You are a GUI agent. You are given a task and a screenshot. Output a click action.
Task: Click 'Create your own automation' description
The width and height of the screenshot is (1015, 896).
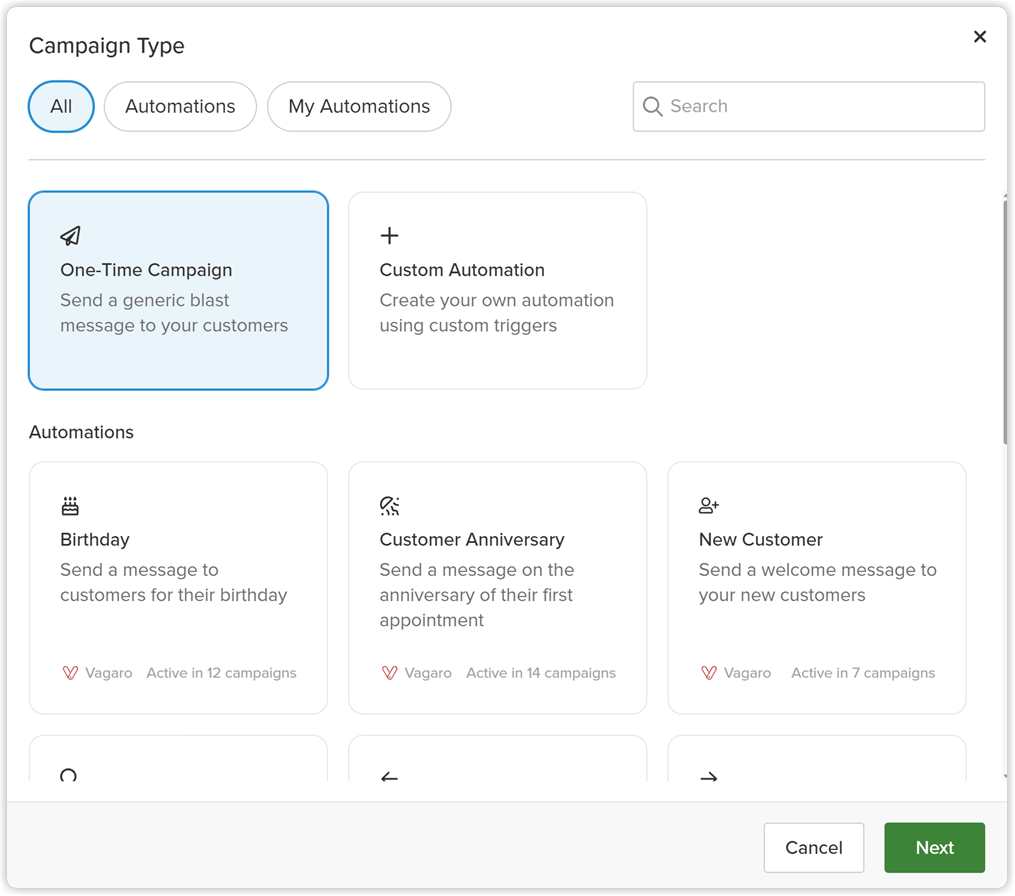tap(496, 313)
